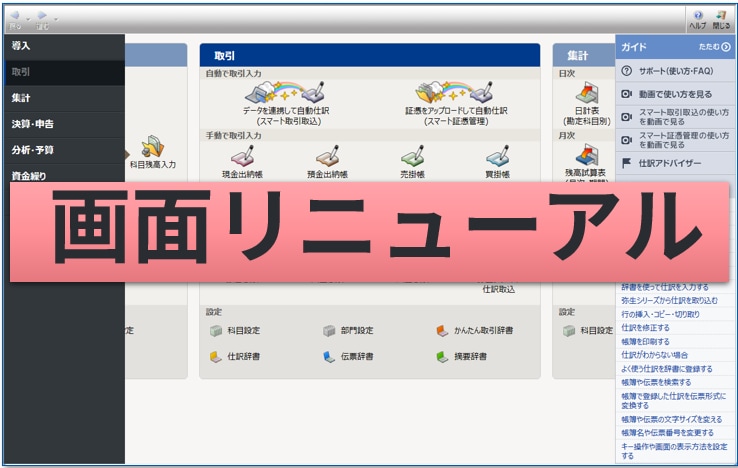738x468 pixels.
Task: Select 導入 in the left menu
Action: coord(21,46)
